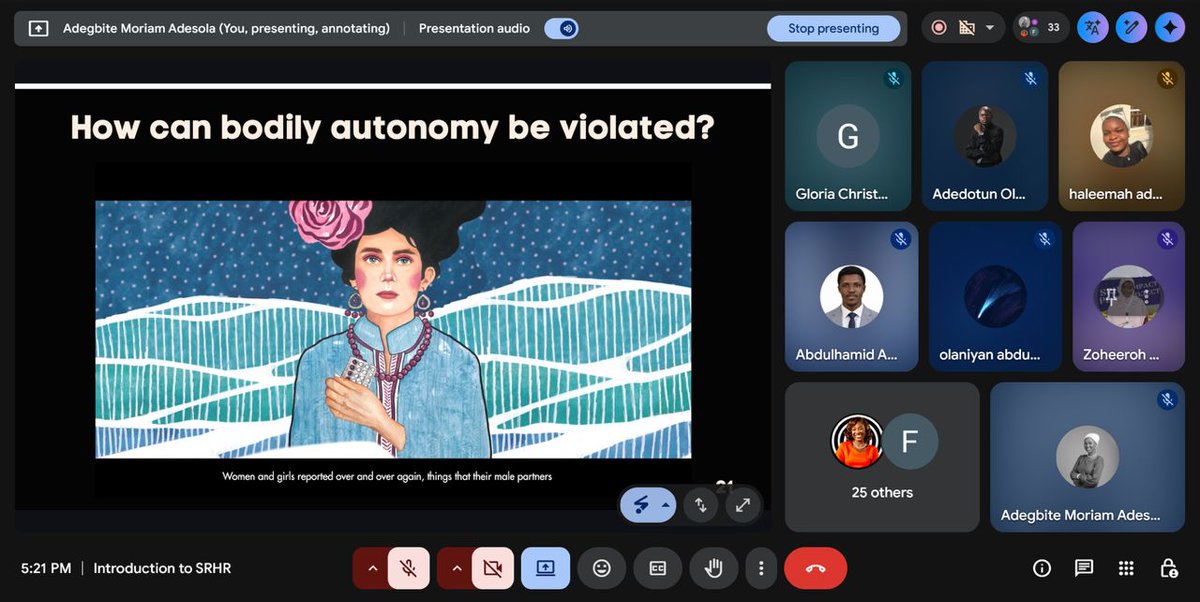Click the up-down arrows icon on the presentation
1200x602 pixels.
[x=700, y=505]
